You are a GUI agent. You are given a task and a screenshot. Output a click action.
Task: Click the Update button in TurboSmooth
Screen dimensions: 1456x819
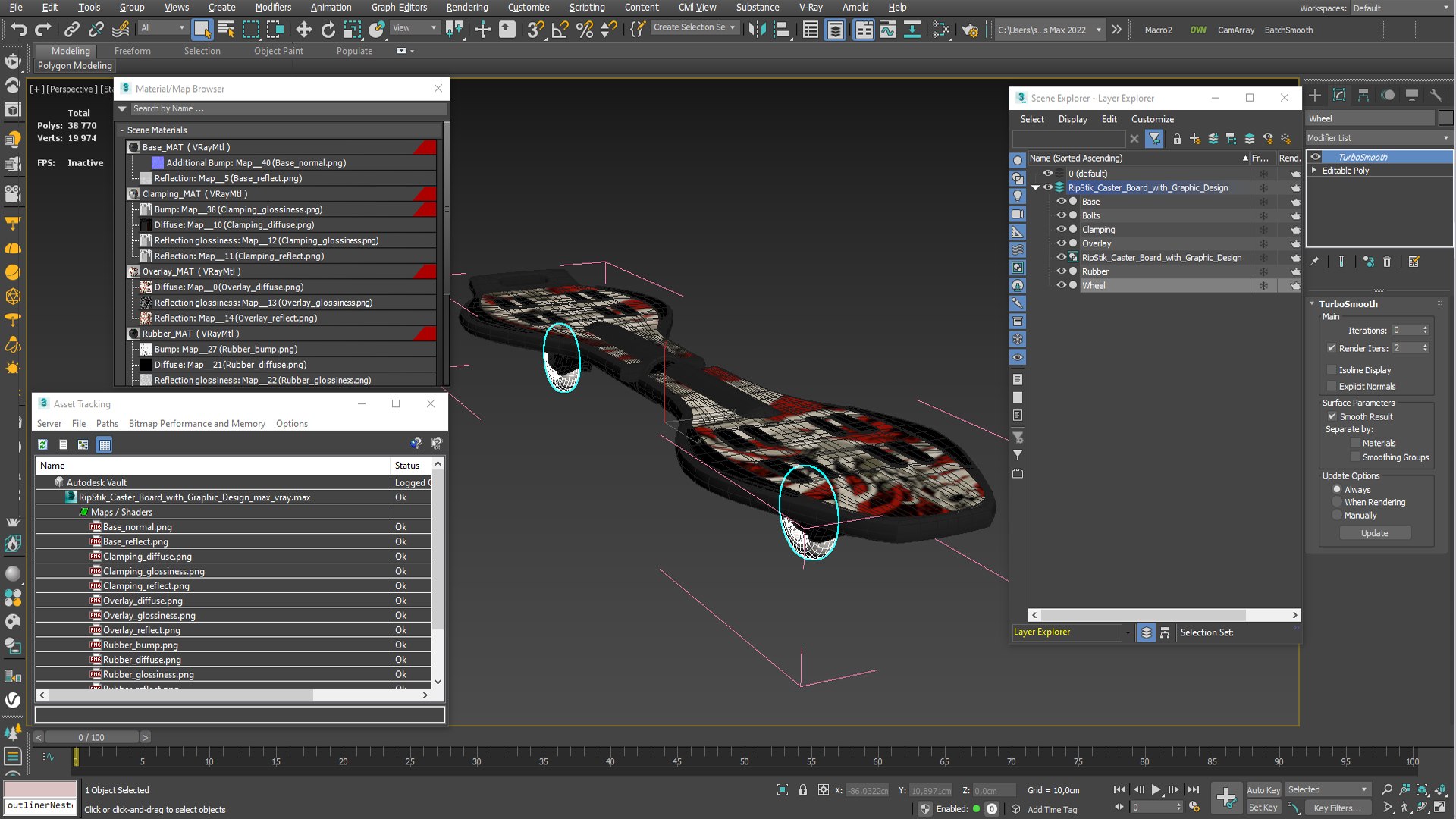1374,533
